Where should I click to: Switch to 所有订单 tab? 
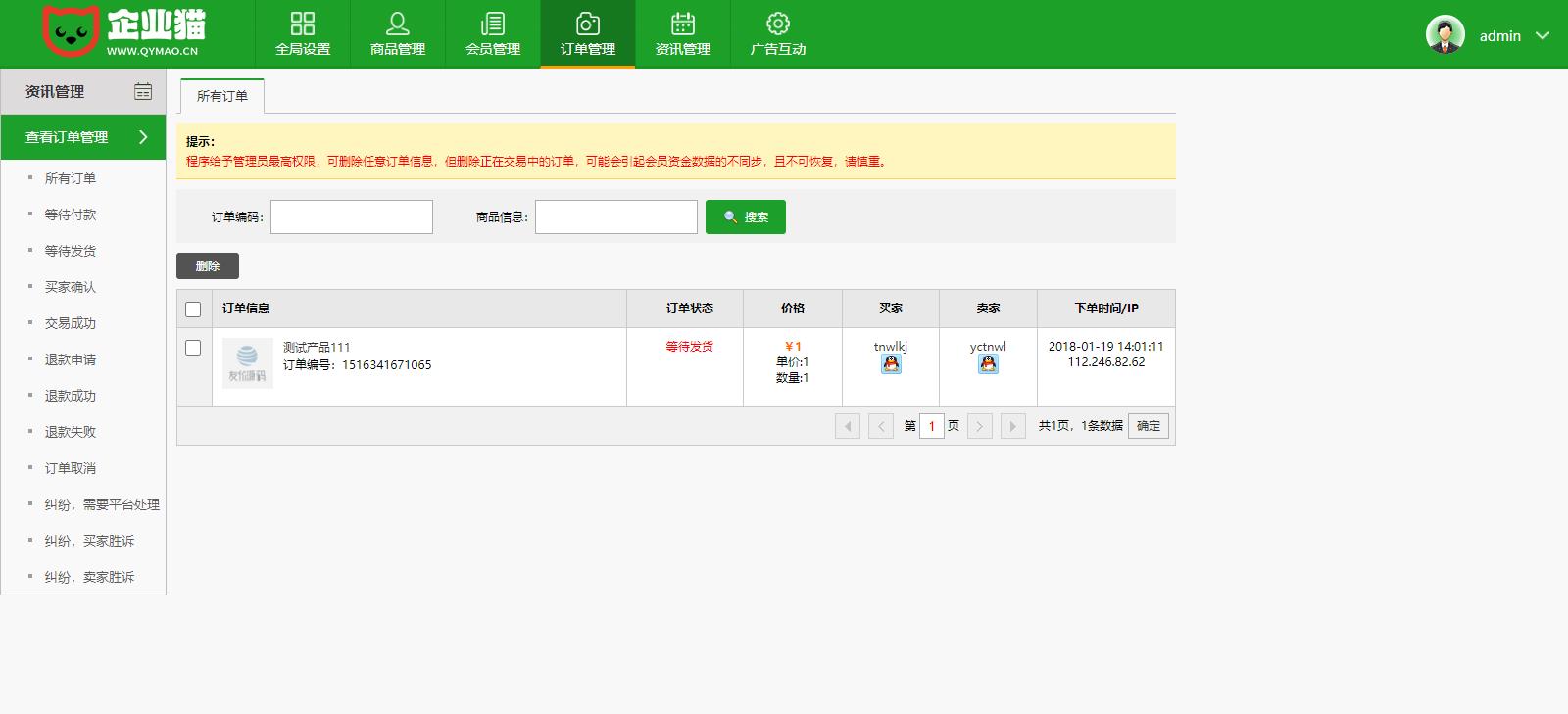pos(222,96)
